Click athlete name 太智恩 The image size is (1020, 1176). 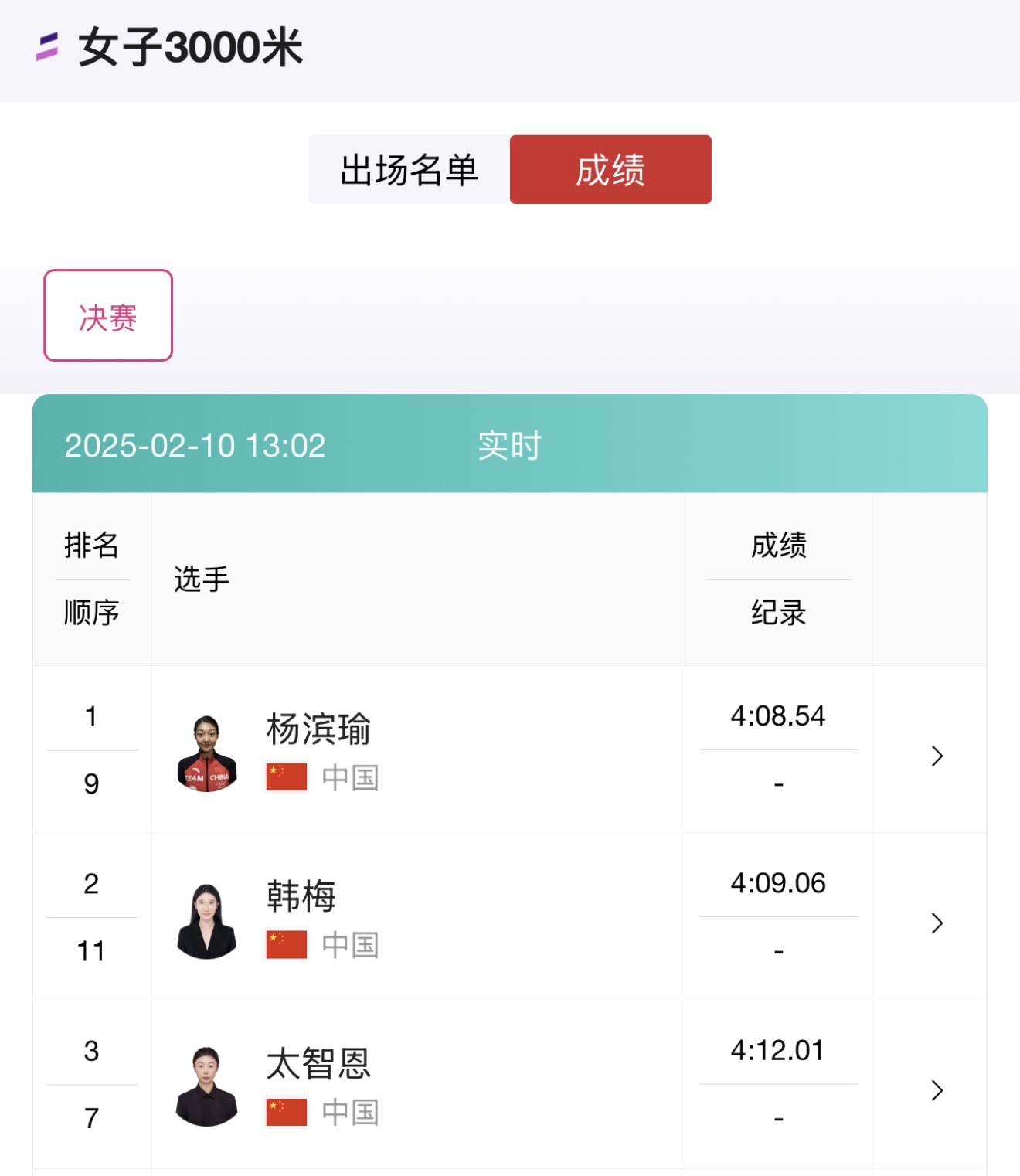[318, 1064]
